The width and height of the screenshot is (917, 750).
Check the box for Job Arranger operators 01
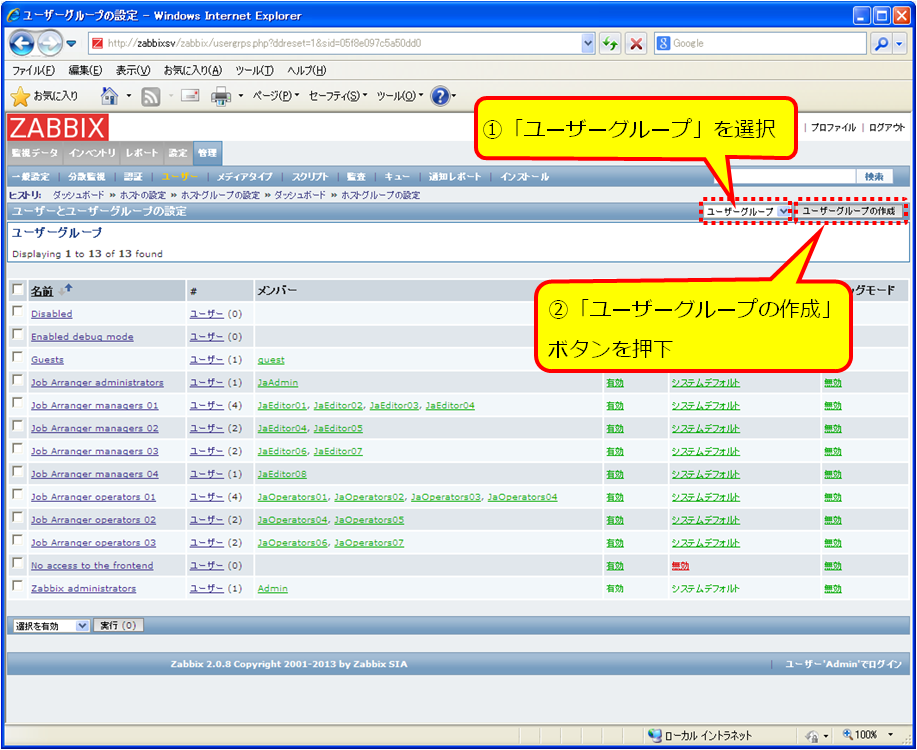pos(18,494)
